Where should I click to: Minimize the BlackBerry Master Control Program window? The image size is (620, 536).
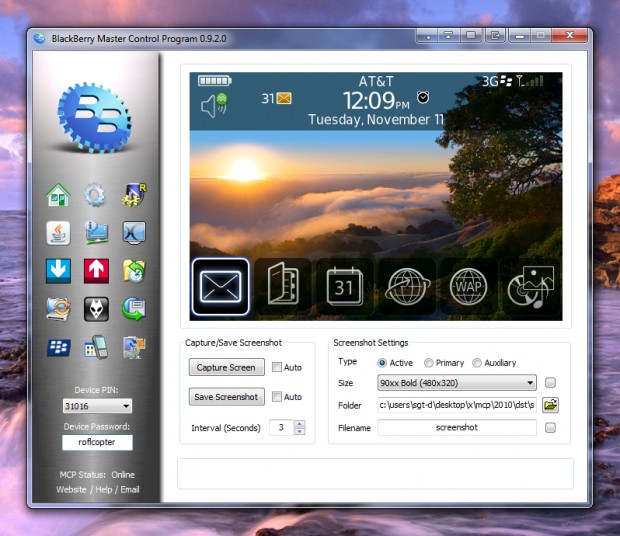click(520, 36)
